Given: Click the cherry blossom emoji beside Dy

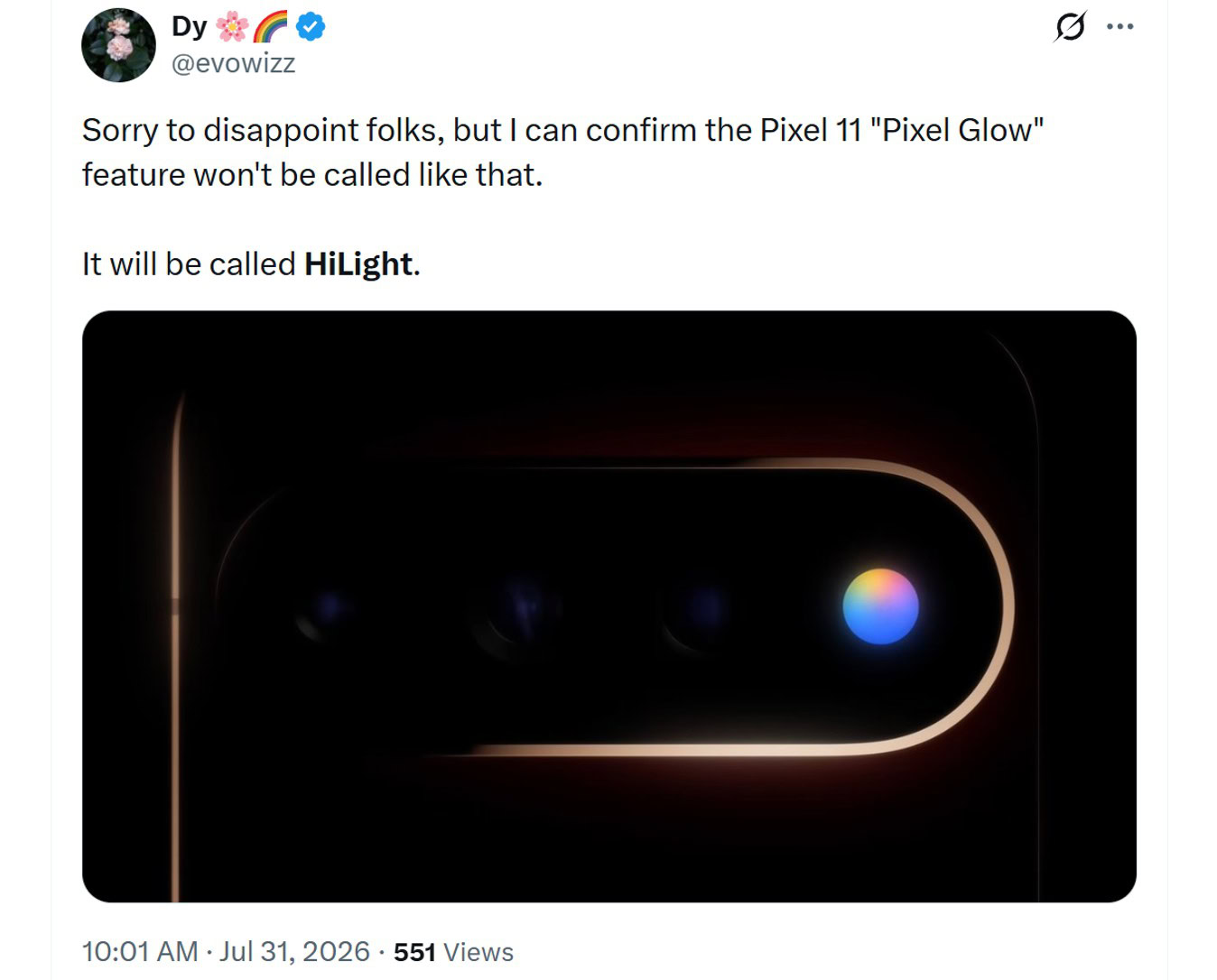Looking at the screenshot, I should click(232, 28).
